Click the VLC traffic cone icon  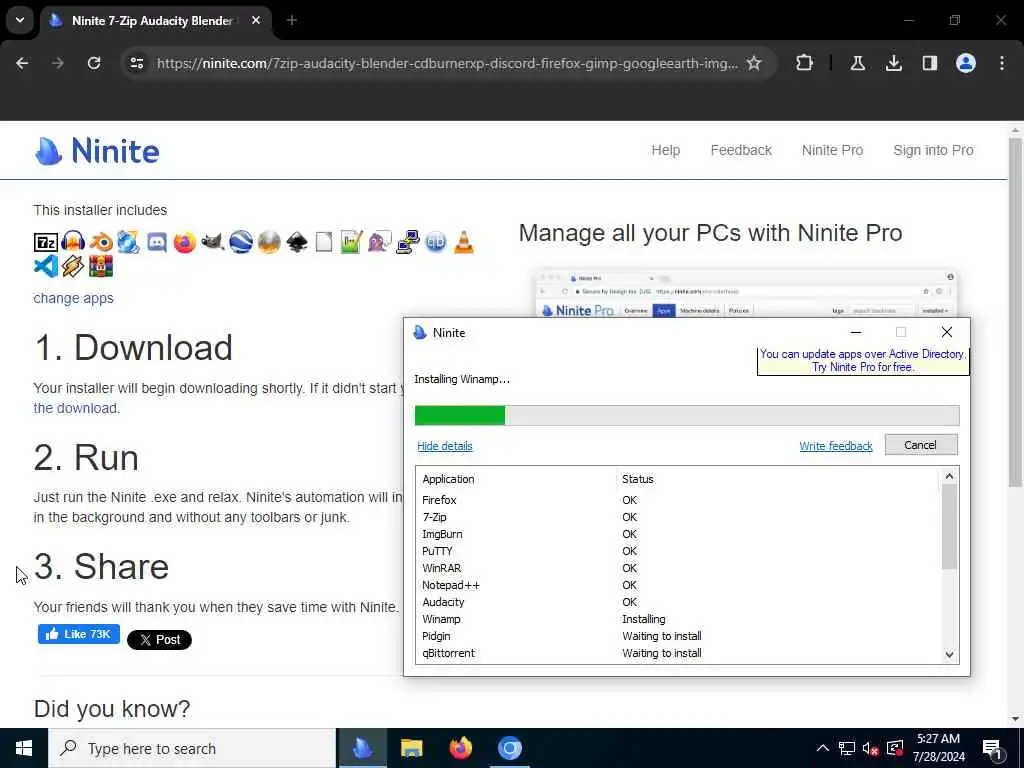[x=464, y=242]
